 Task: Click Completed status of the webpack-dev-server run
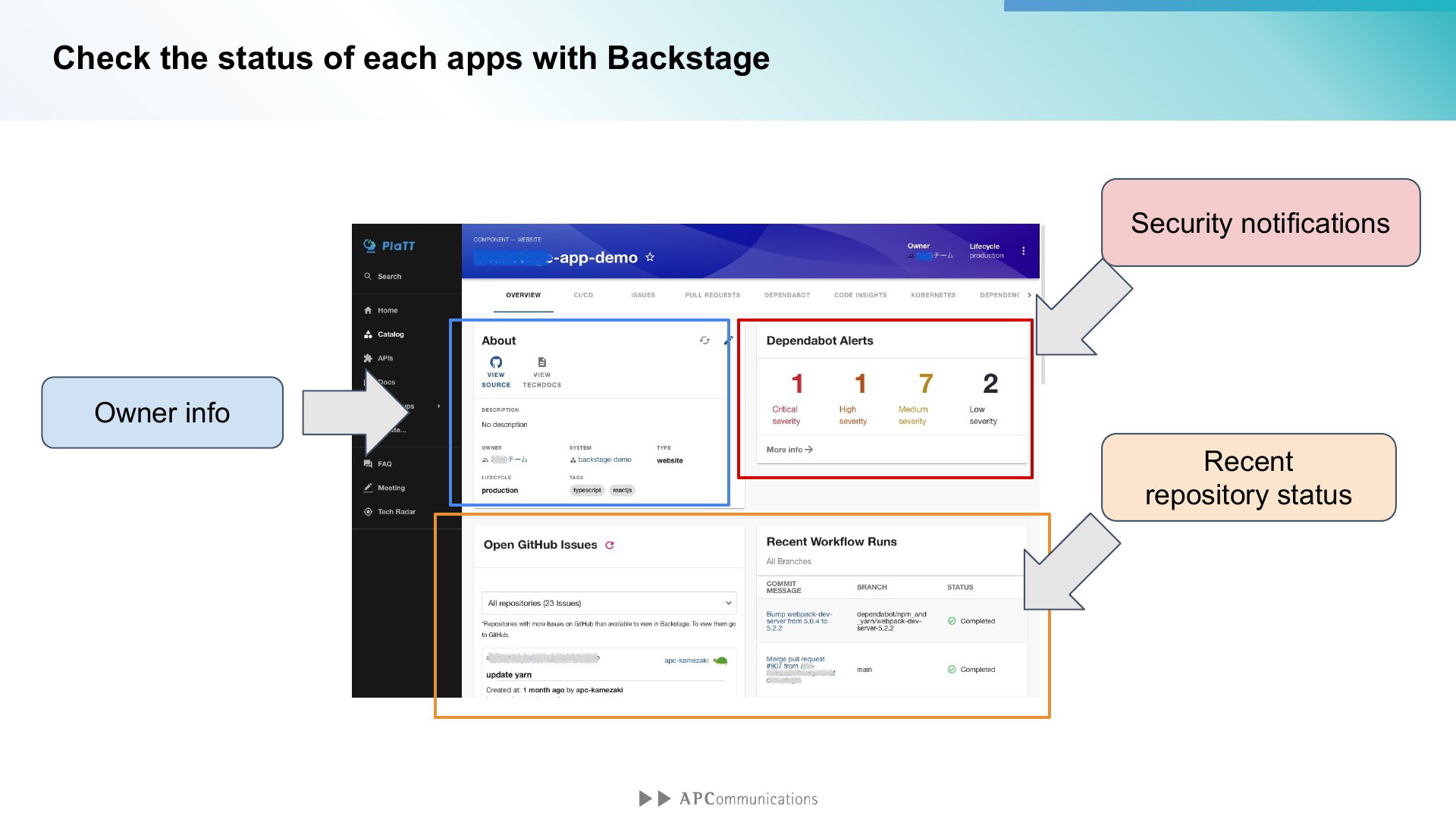971,621
